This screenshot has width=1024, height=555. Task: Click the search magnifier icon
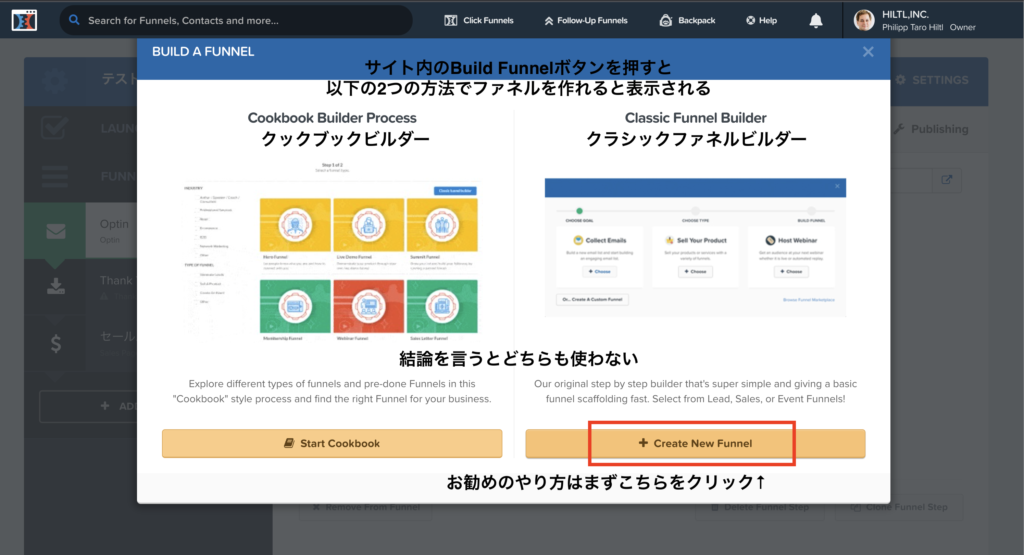(74, 20)
